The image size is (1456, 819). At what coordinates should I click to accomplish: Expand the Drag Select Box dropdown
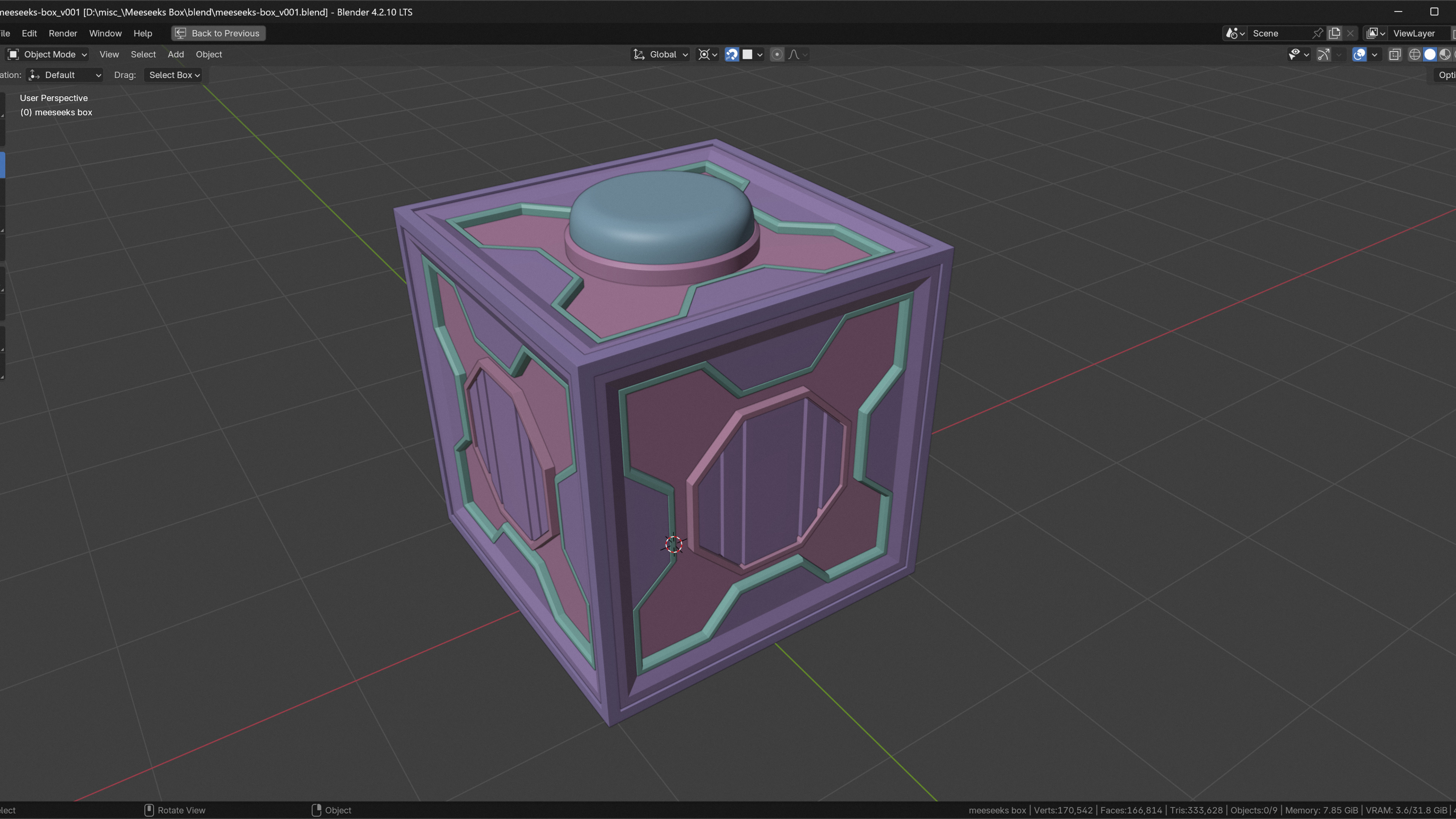[x=174, y=75]
